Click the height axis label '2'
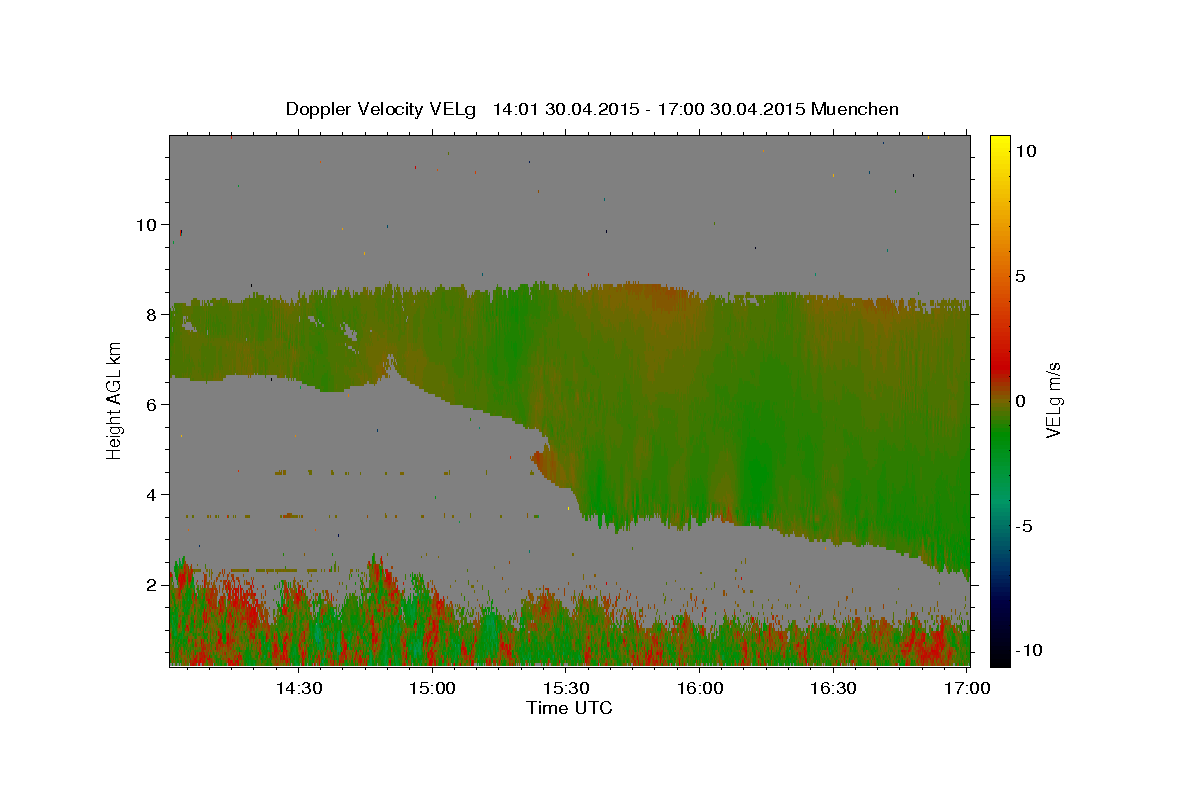The width and height of the screenshot is (1200, 800). click(x=150, y=585)
